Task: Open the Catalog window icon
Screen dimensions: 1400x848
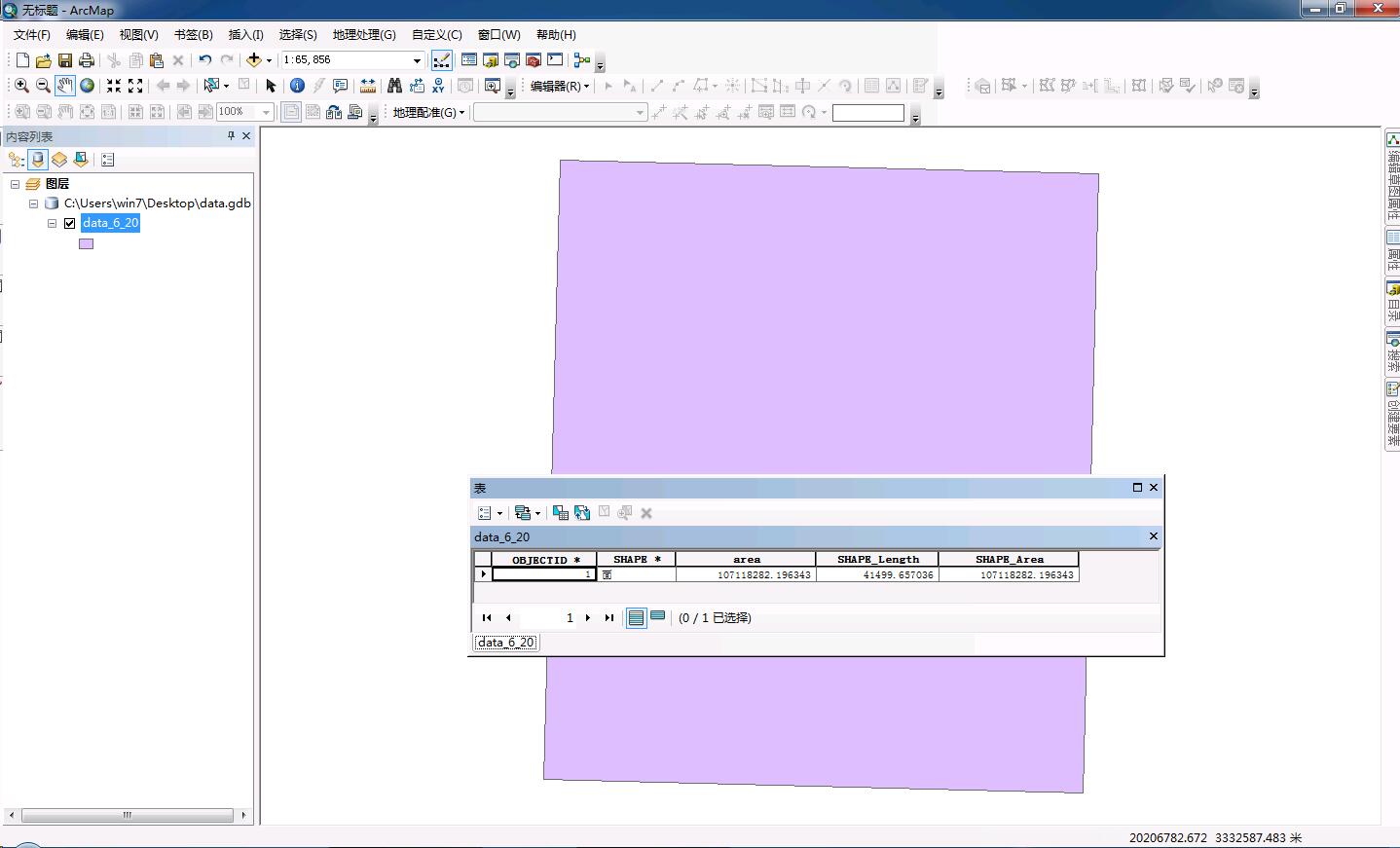Action: (491, 60)
